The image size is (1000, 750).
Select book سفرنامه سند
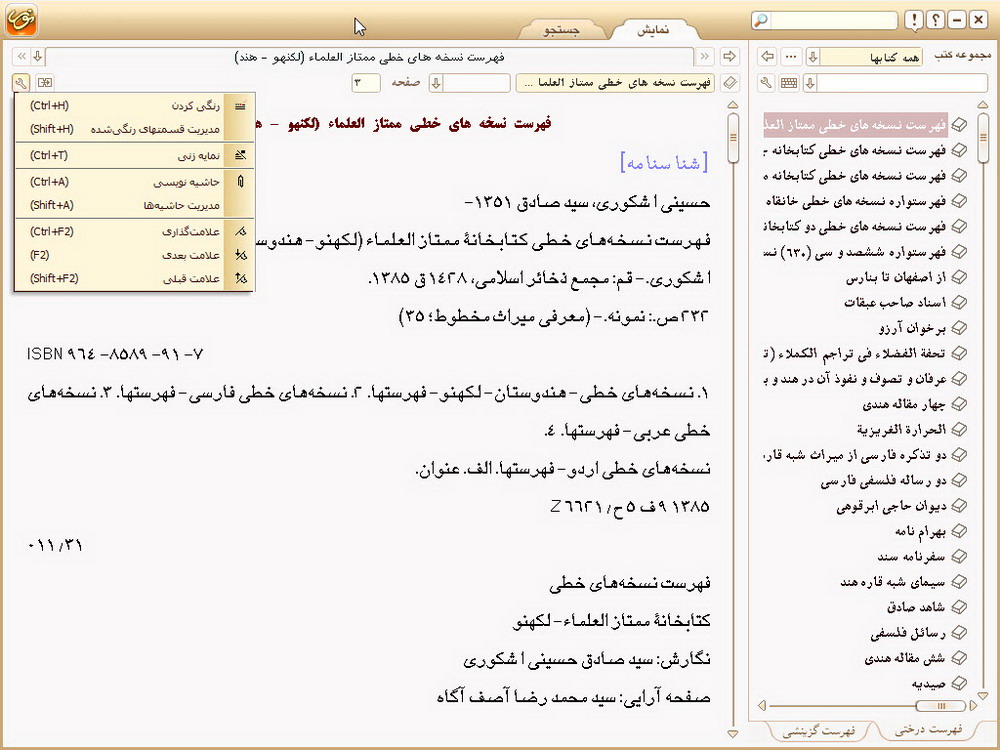point(911,556)
